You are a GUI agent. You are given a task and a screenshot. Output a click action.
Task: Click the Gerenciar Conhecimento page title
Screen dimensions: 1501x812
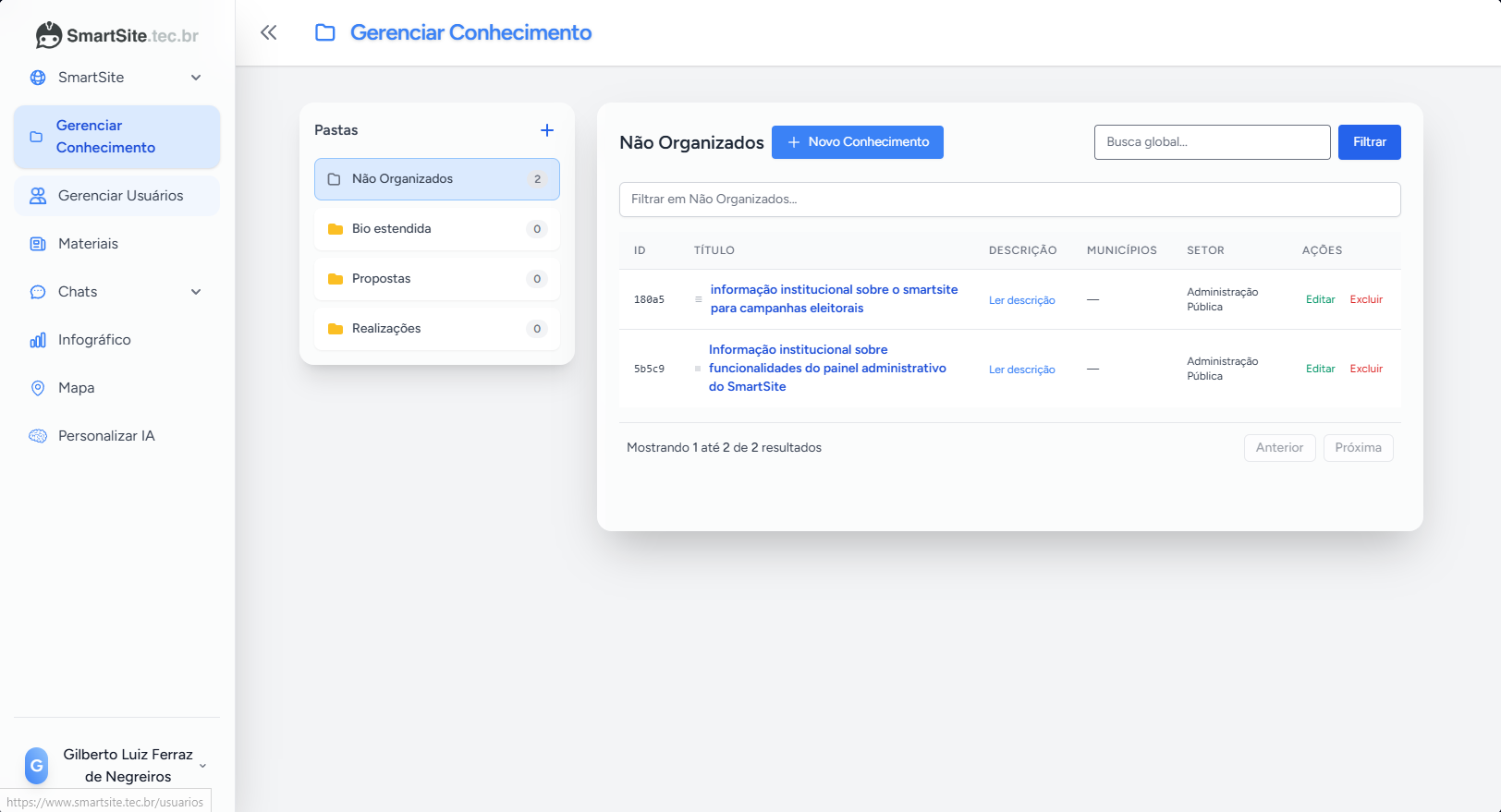[x=470, y=32]
